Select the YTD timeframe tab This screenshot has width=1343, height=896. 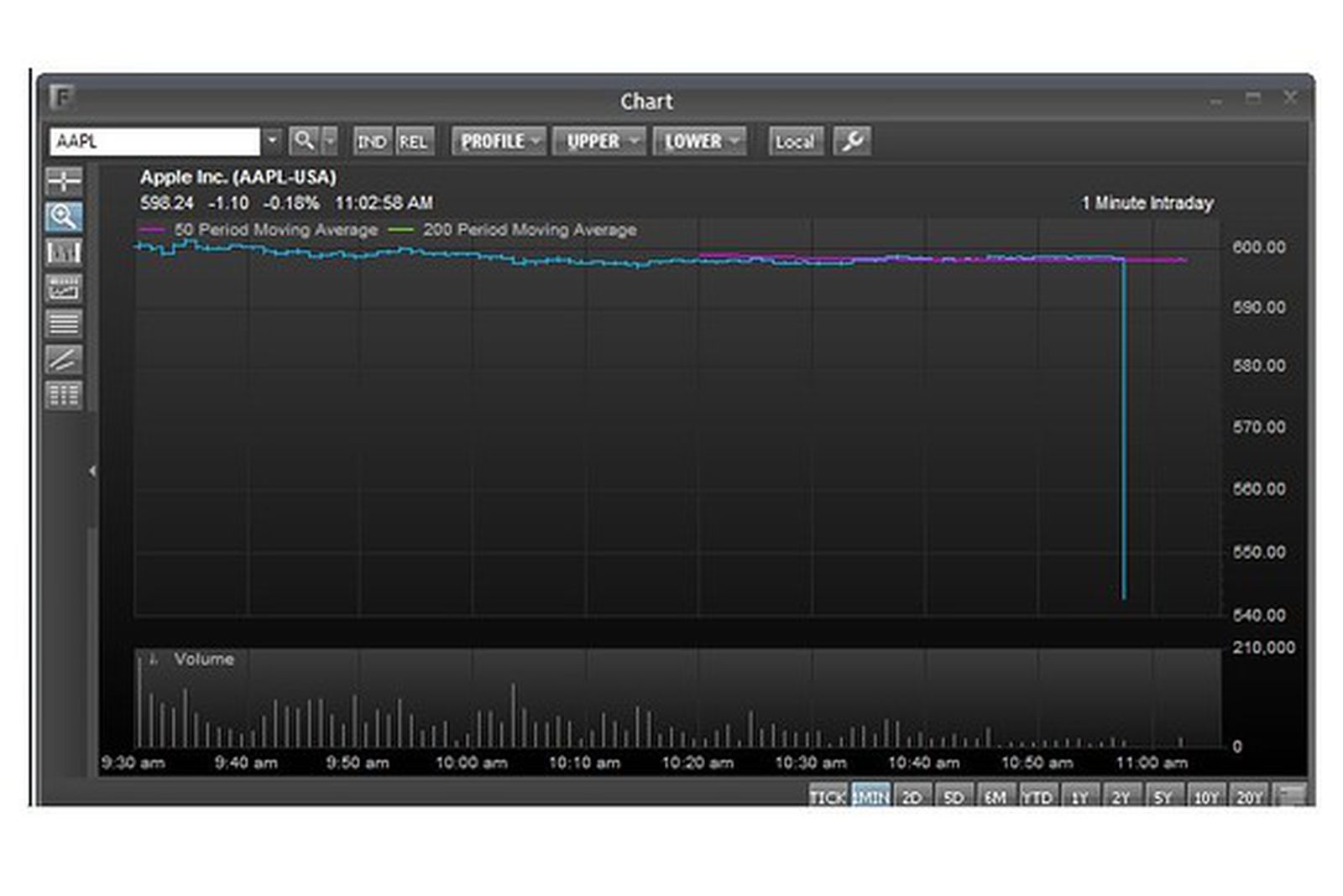click(x=1036, y=797)
